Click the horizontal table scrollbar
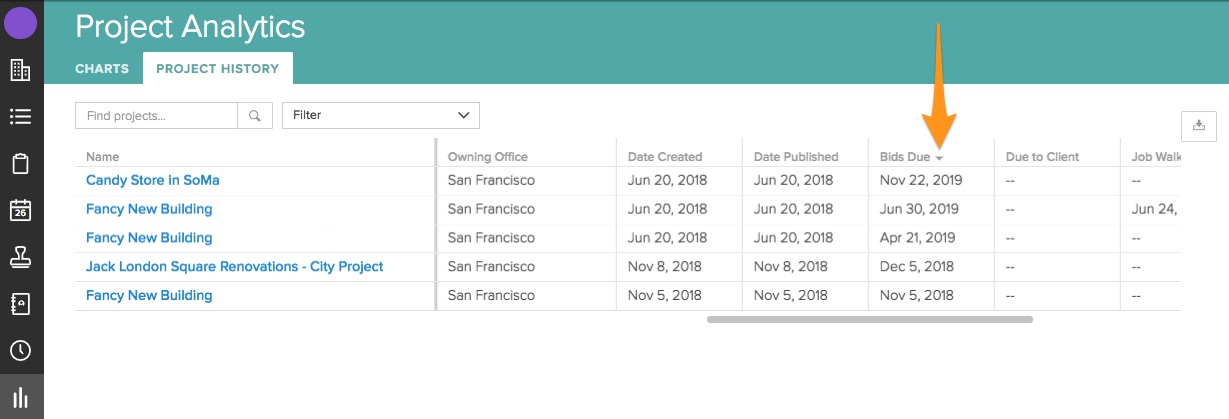The width and height of the screenshot is (1229, 419). pos(869,320)
